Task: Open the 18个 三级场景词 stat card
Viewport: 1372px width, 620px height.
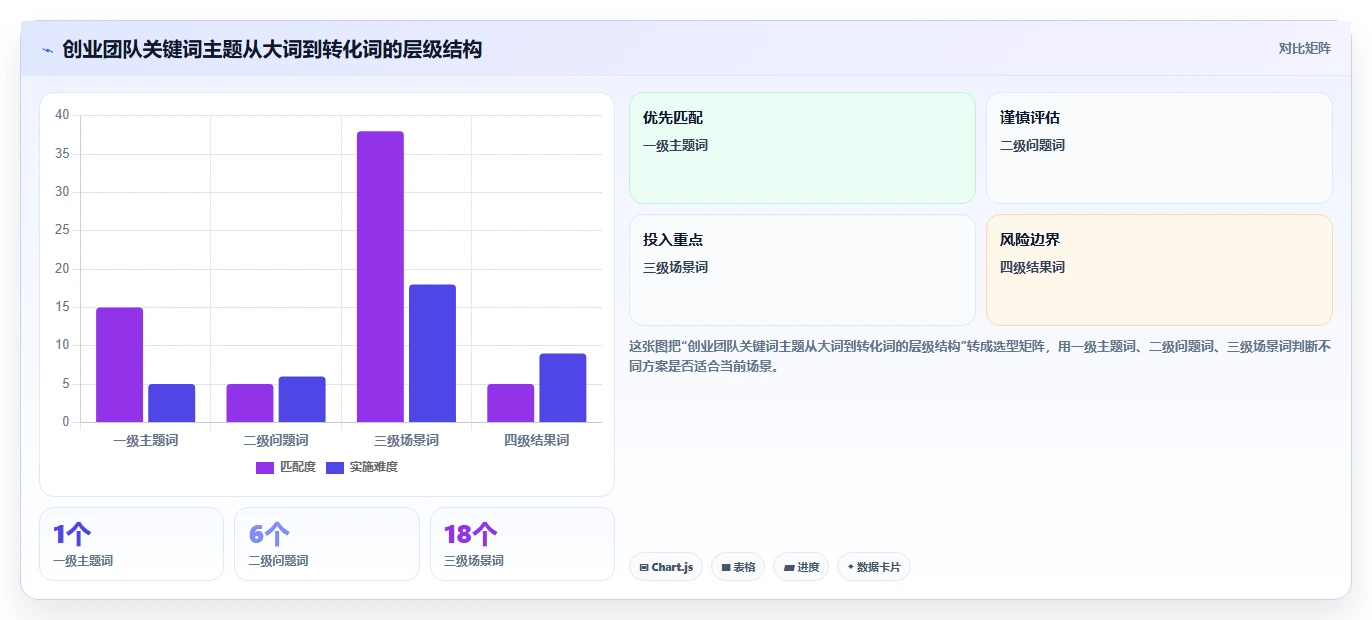Action: (522, 544)
